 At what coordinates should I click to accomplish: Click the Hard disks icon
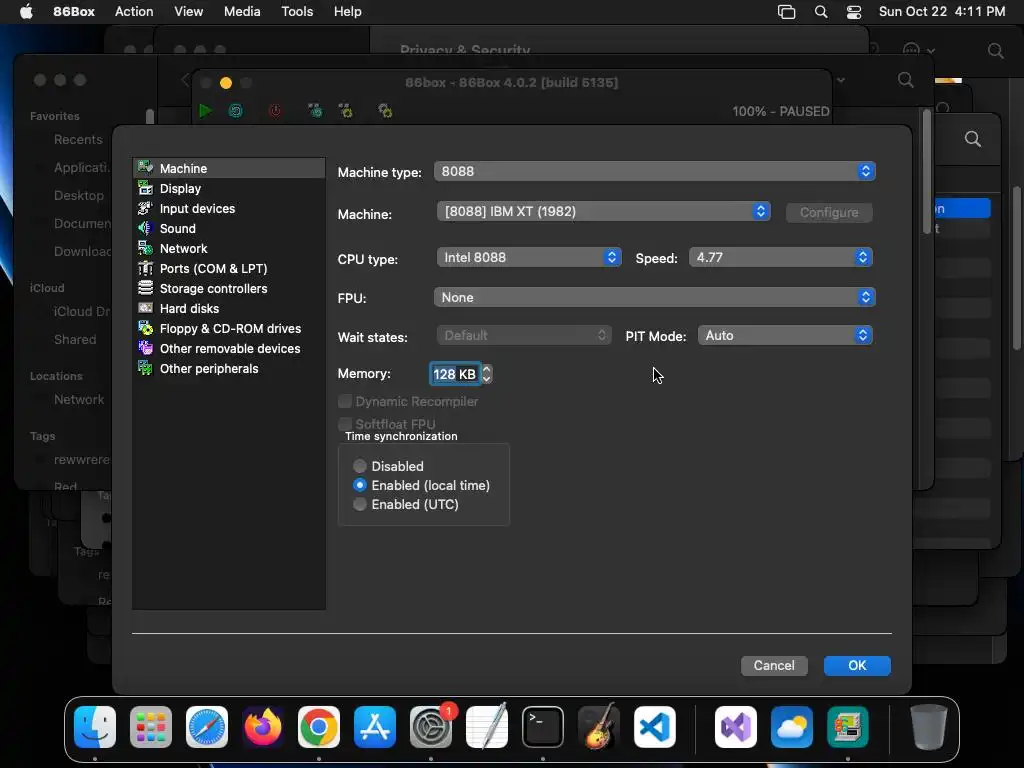(x=146, y=308)
